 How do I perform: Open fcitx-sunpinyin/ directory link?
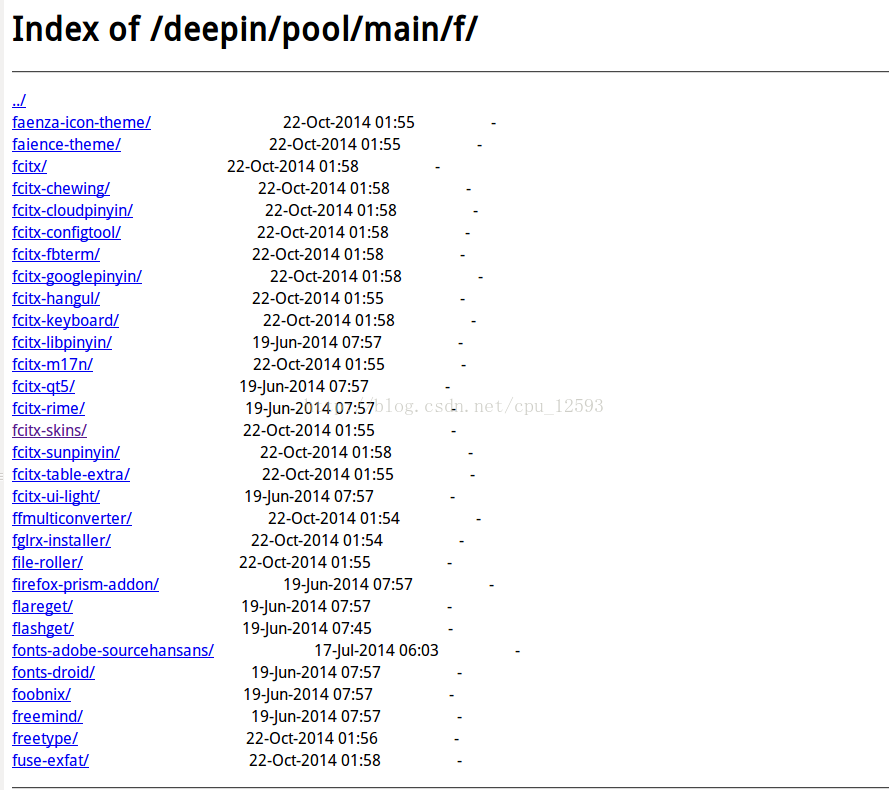coord(66,453)
